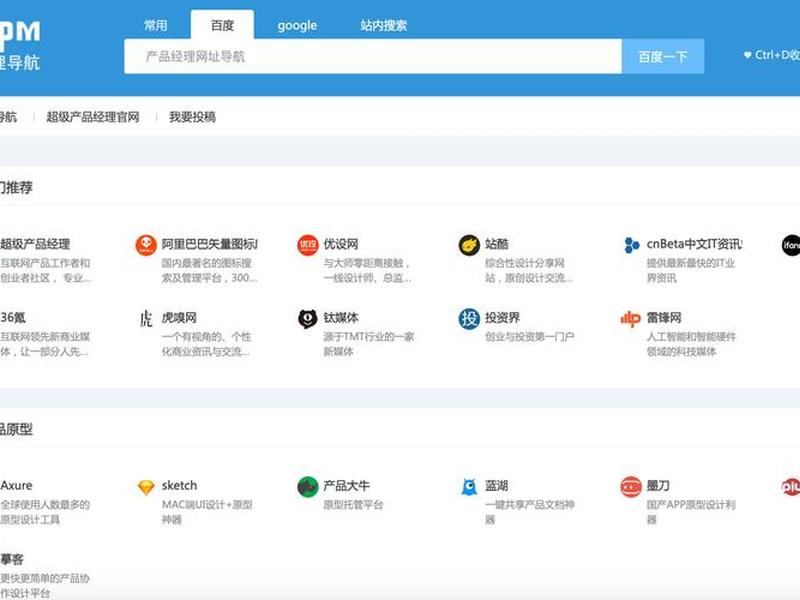The image size is (800, 600).
Task: Click description 创业与投资第一门户
Action: coord(530,337)
